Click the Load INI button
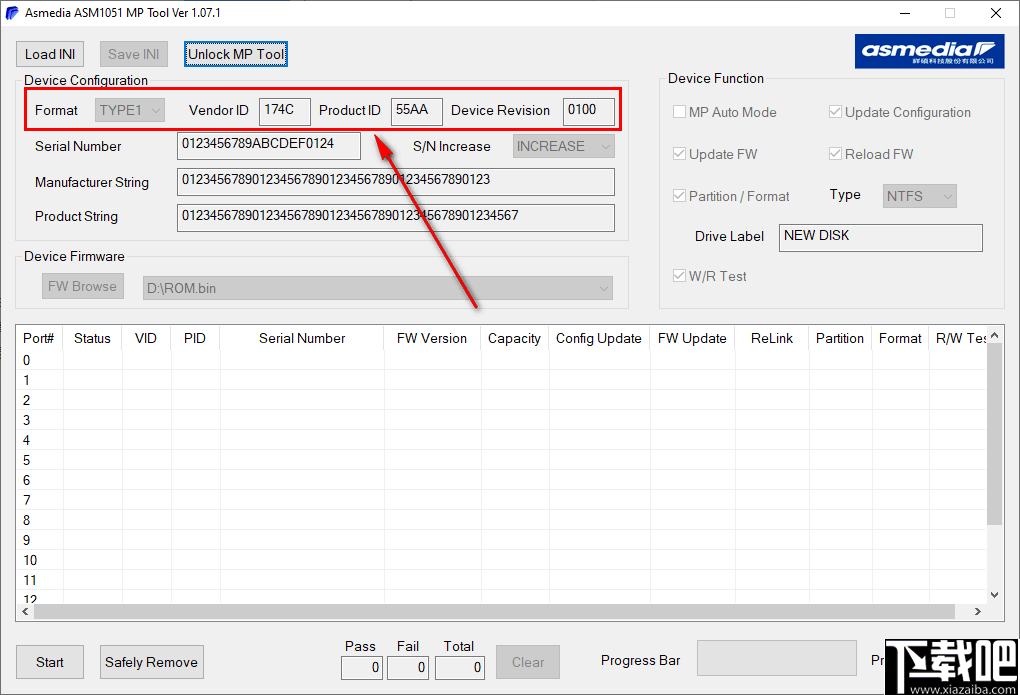Image resolution: width=1020 pixels, height=695 pixels. click(x=49, y=54)
